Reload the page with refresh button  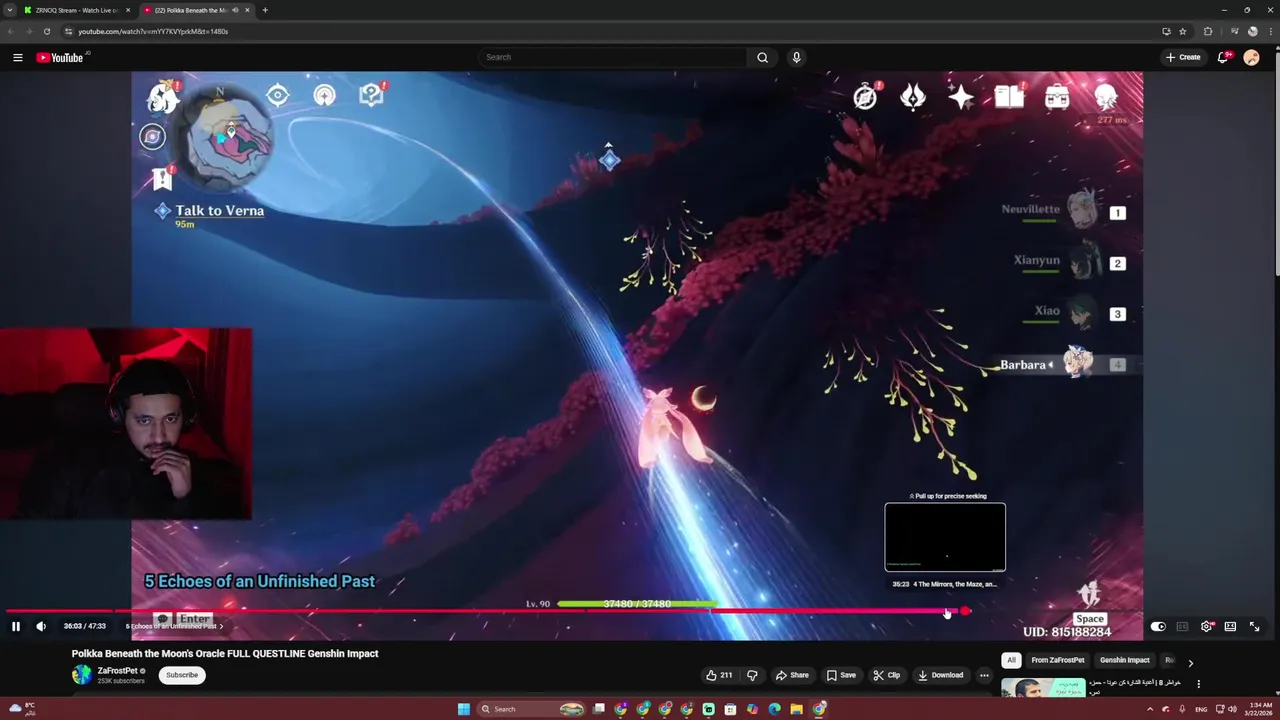click(x=46, y=31)
